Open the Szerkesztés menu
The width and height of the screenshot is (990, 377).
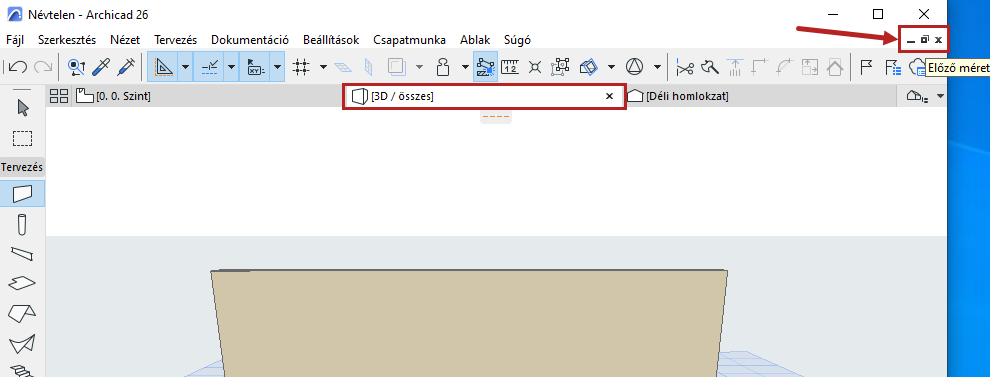click(67, 40)
